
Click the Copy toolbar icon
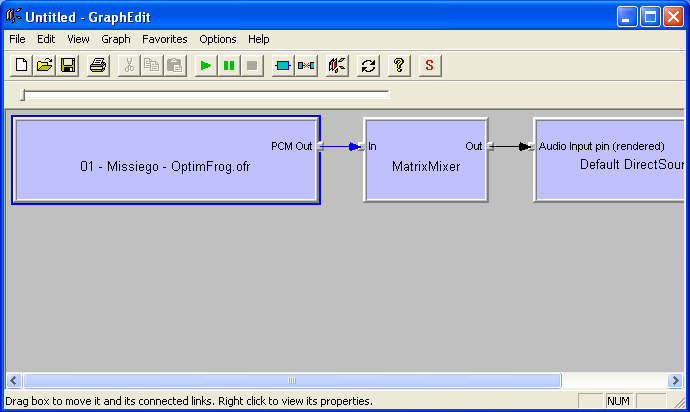click(152, 66)
